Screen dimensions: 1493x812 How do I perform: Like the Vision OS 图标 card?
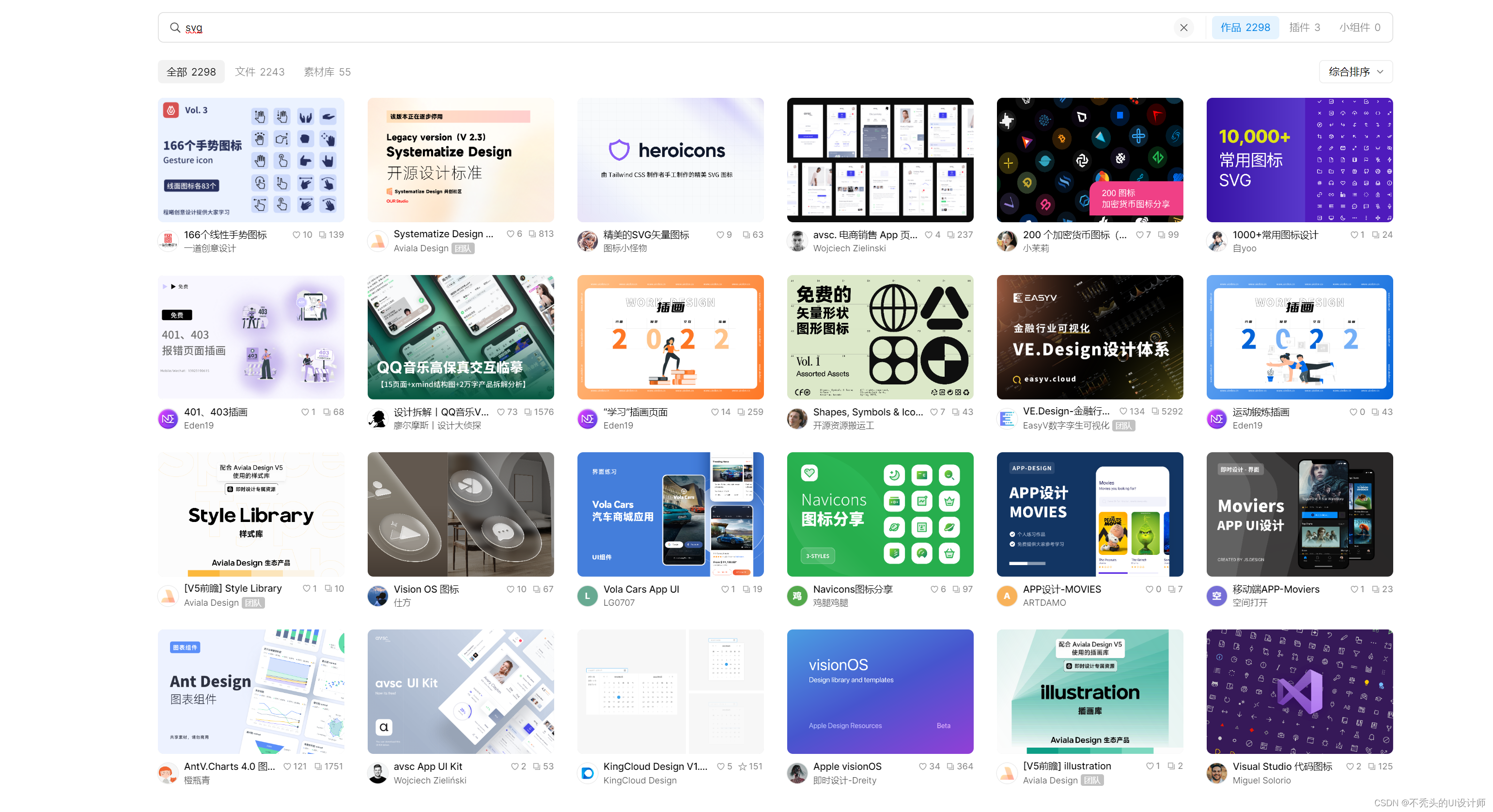510,589
